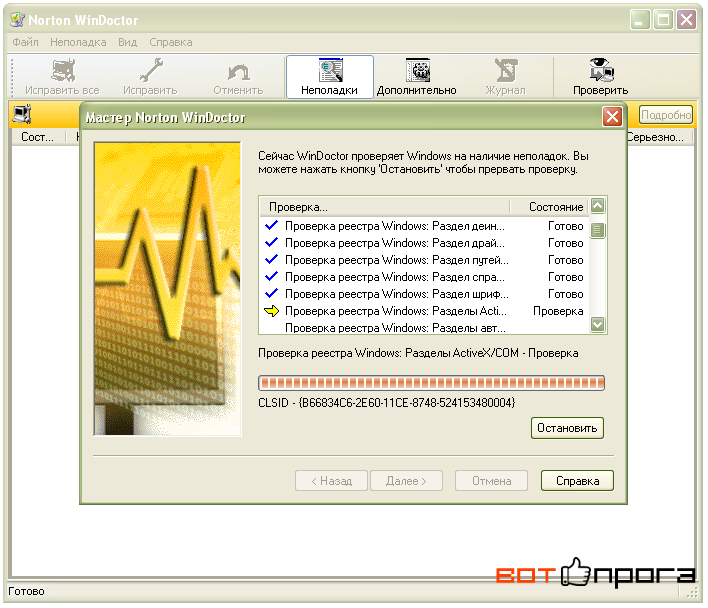Select row Проверка реестра Windows: Раздел драй...

424,243
